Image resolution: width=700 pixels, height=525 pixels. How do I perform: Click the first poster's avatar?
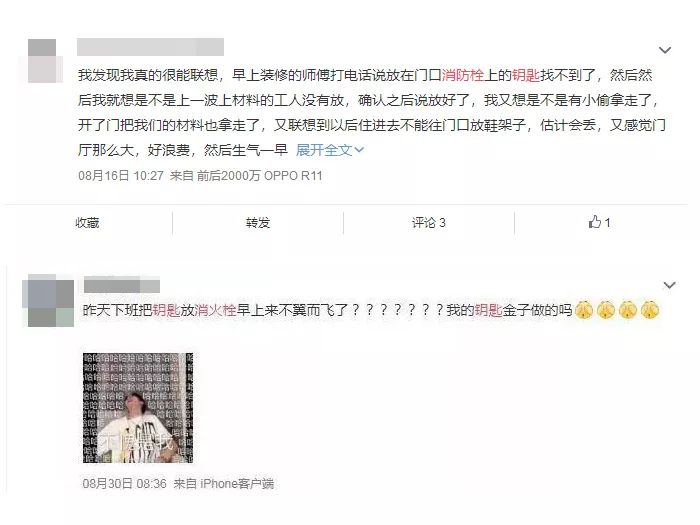[45, 61]
